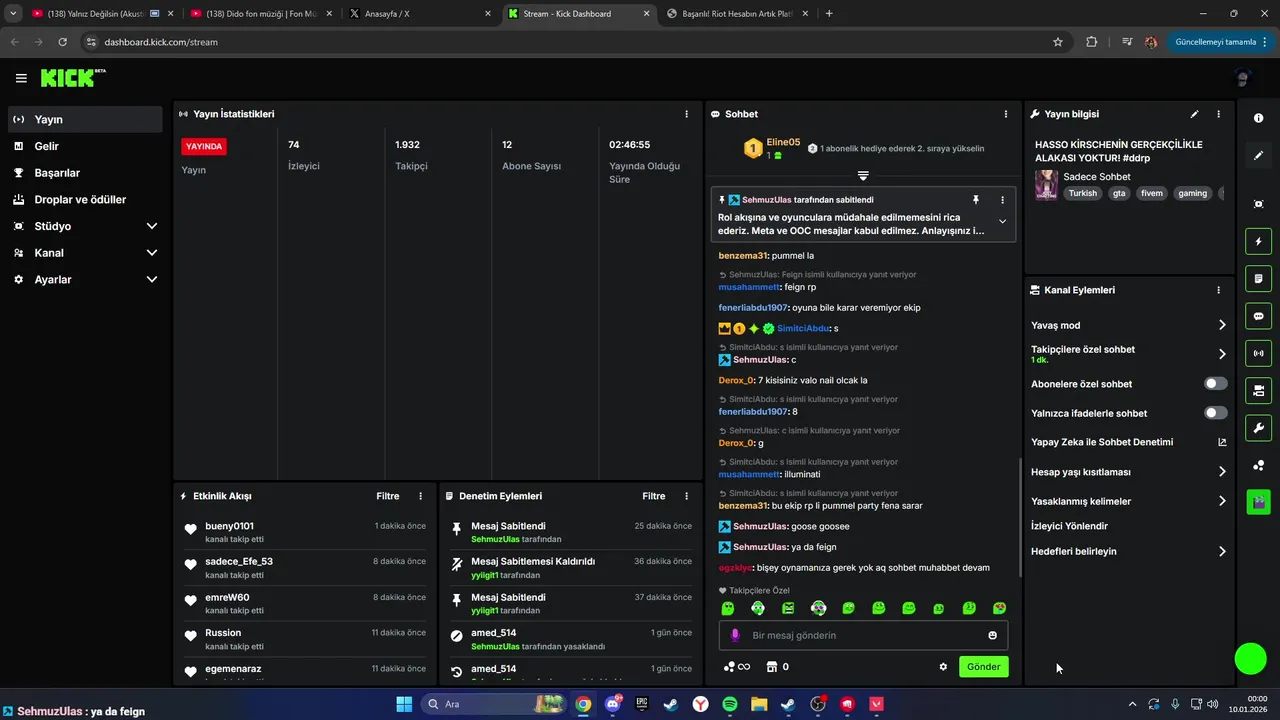Open the chat bubble icon in right sidebar

click(1258, 316)
